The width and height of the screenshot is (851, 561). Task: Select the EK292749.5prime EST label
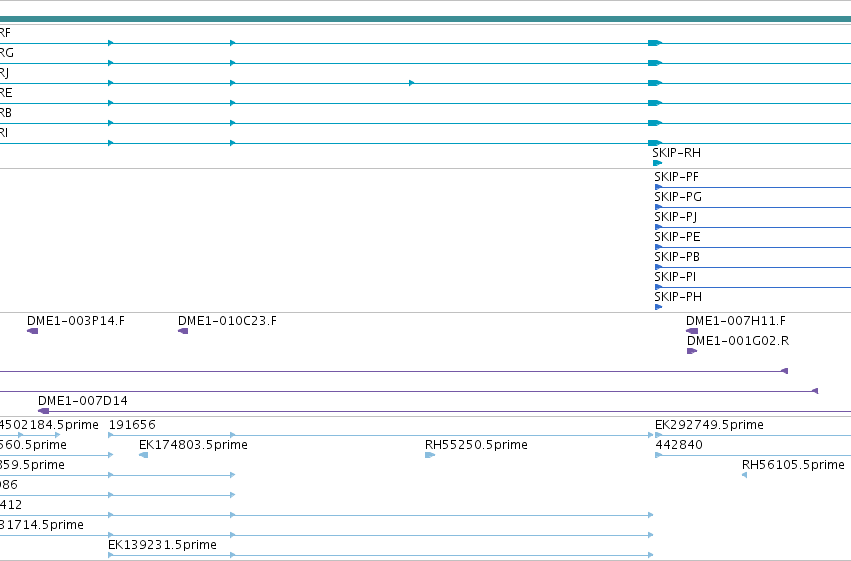(709, 425)
